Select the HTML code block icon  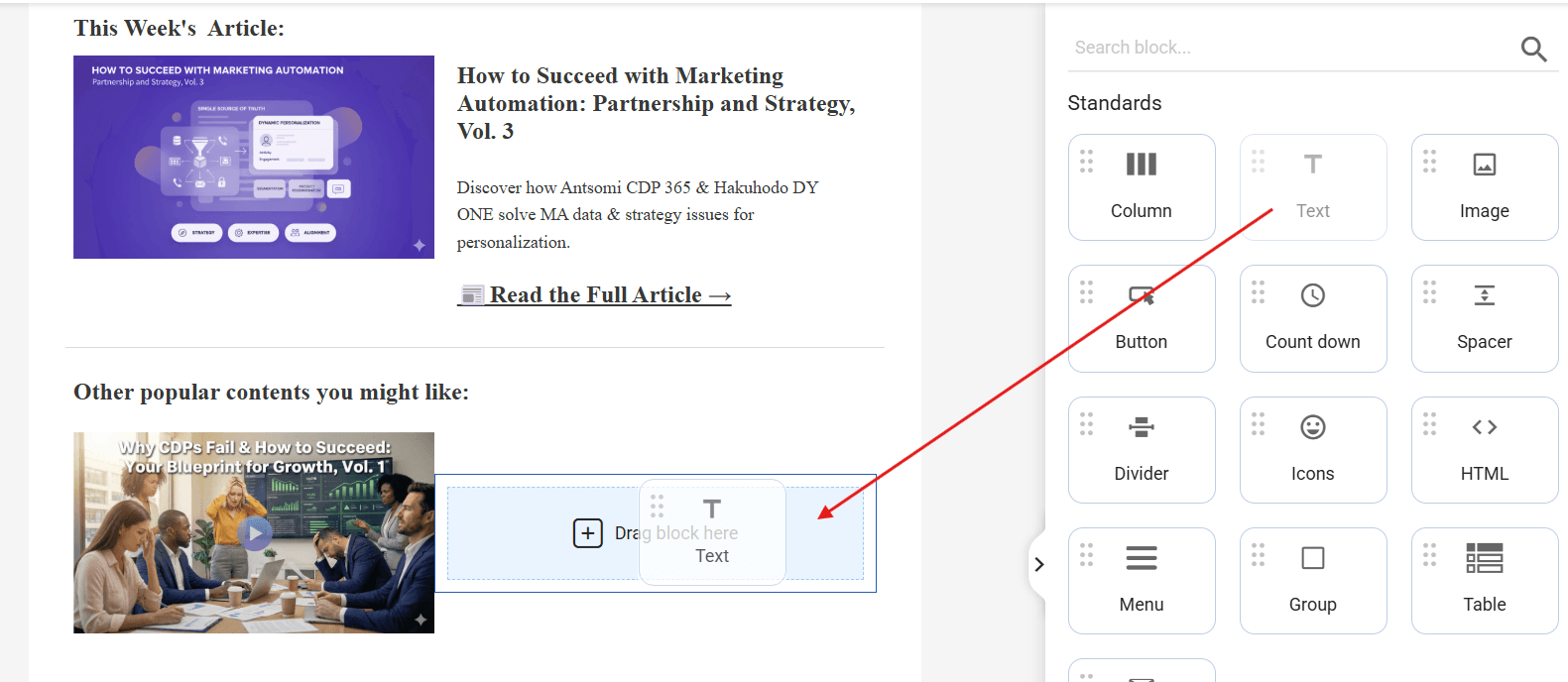(x=1484, y=427)
